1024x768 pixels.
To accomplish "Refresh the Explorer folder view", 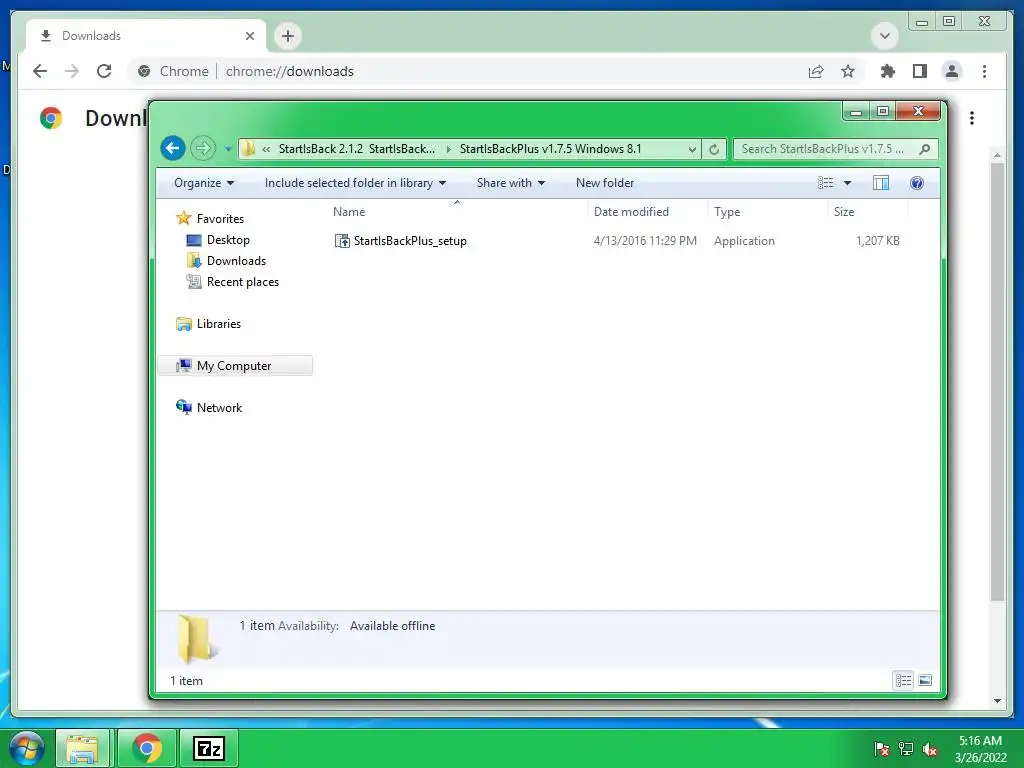I will click(x=714, y=149).
